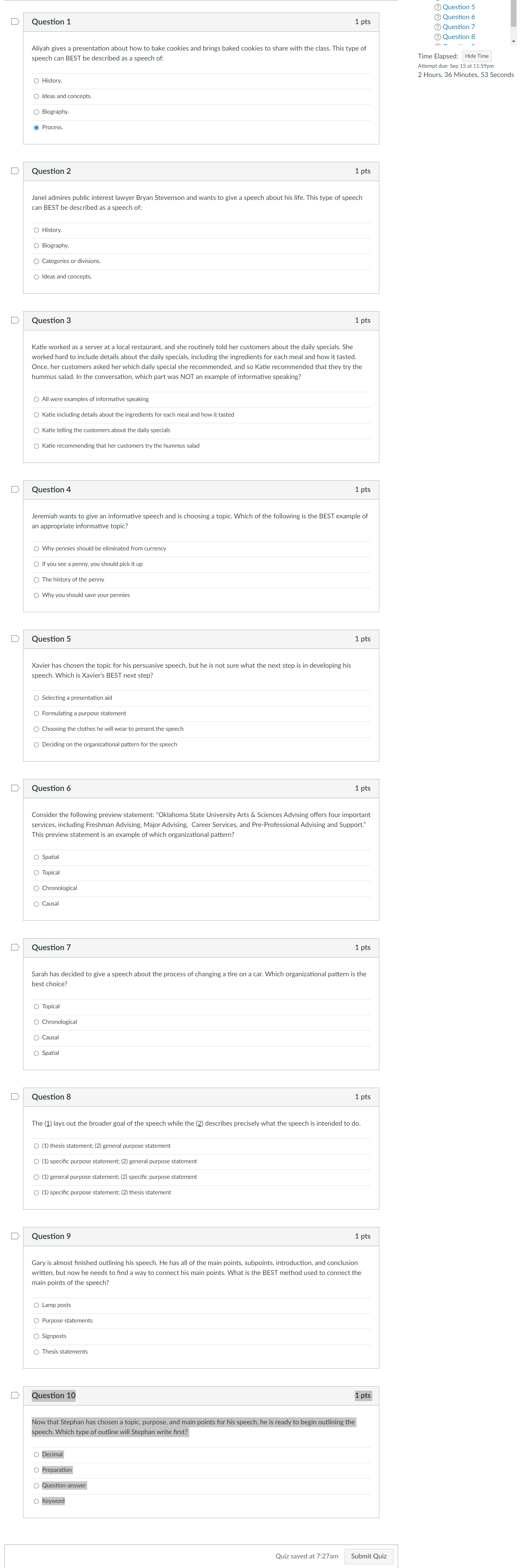This screenshot has height=1568, width=527.
Task: Click the question list scrollbar down arrow
Action: (513, 41)
